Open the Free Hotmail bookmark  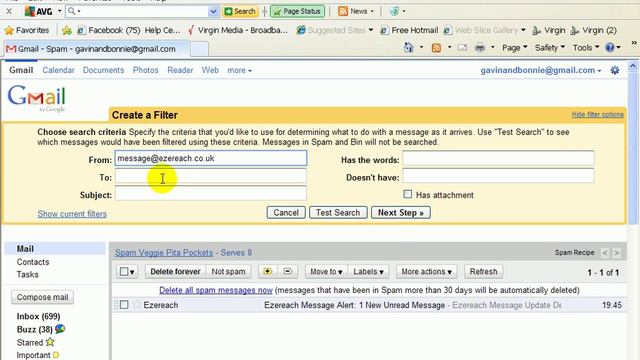[409, 30]
